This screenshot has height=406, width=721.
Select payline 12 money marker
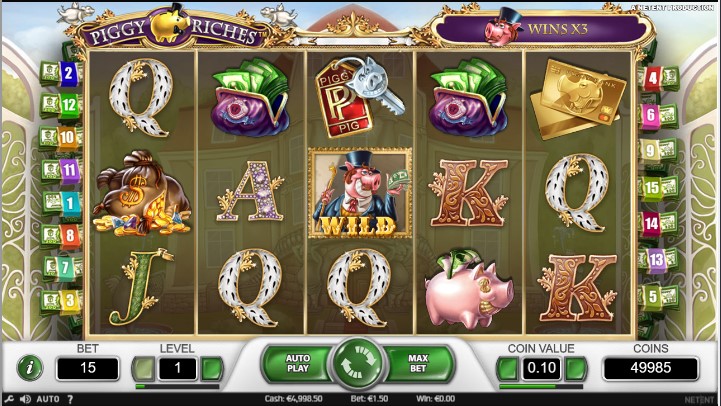pos(61,105)
